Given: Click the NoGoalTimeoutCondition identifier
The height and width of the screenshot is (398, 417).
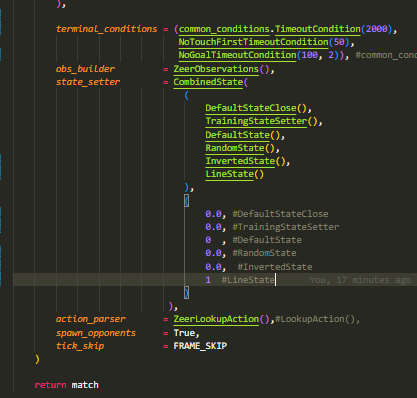Looking at the screenshot, I should click(x=237, y=55).
